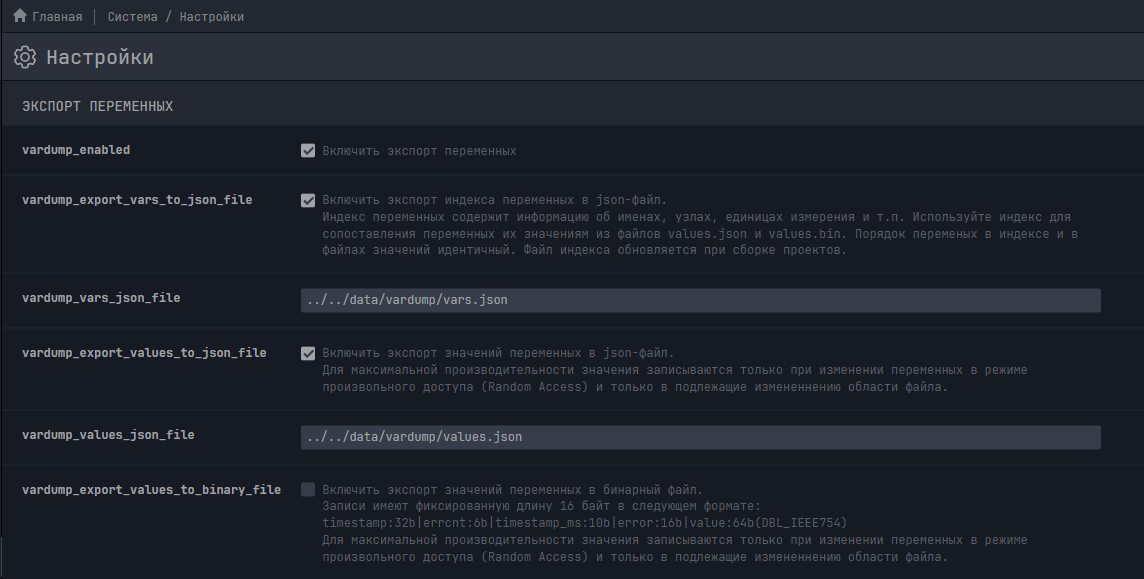Click the Настройки page title heading
1144x579 pixels.
pos(100,57)
